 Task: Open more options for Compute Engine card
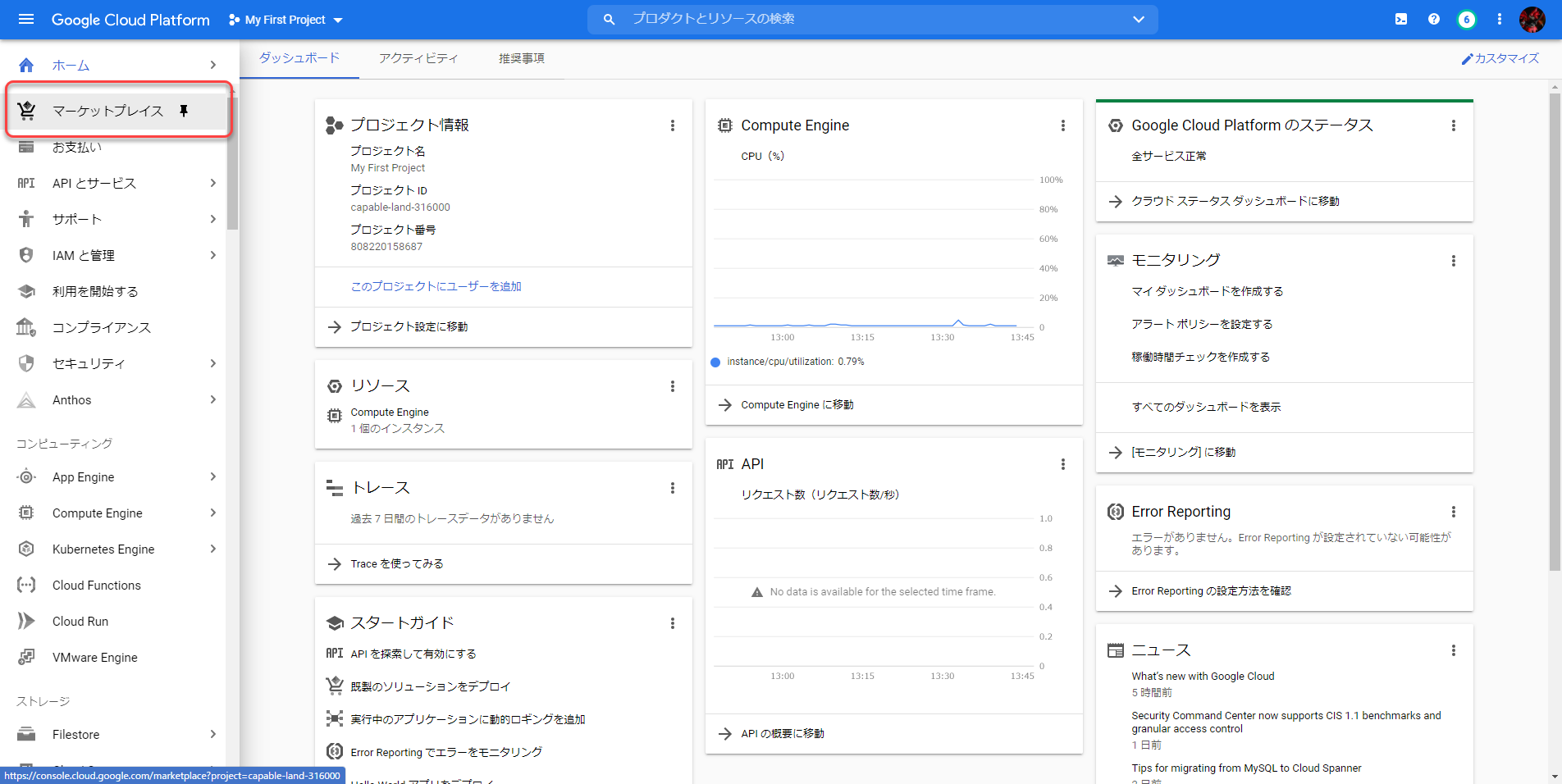[x=1063, y=125]
